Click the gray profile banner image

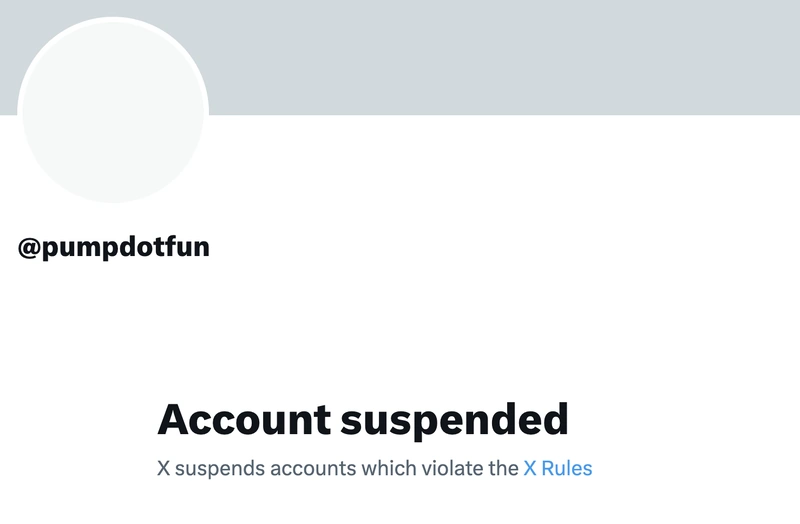point(500,57)
